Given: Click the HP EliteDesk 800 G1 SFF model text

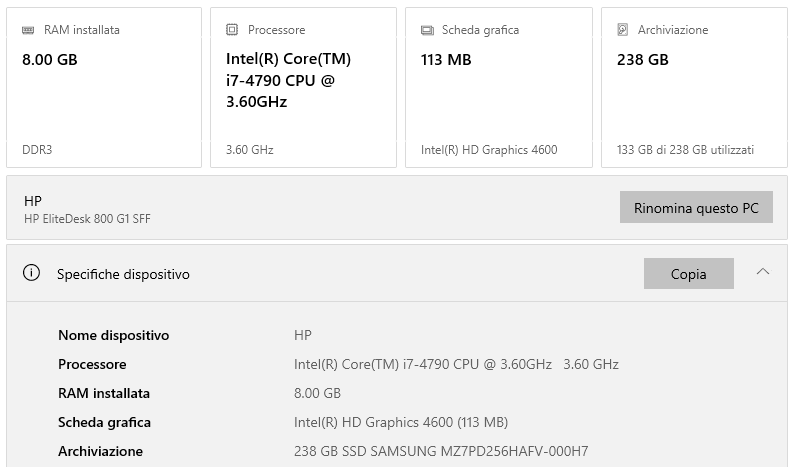Looking at the screenshot, I should point(87,219).
